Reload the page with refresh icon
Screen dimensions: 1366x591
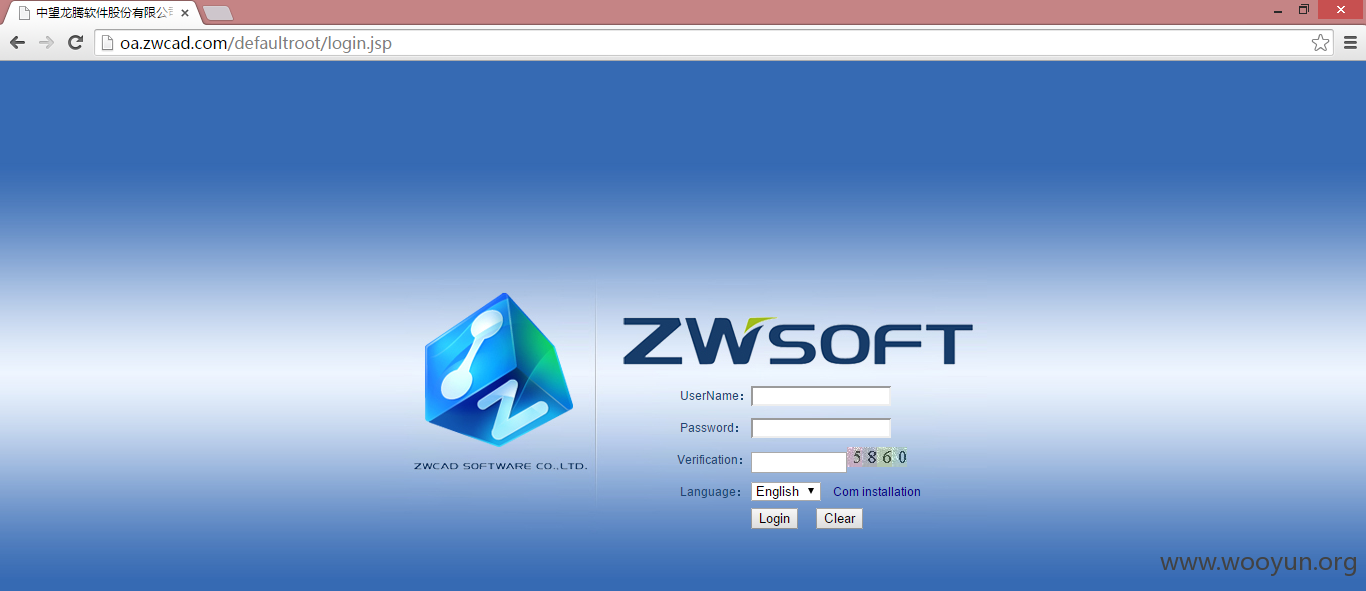tap(75, 42)
